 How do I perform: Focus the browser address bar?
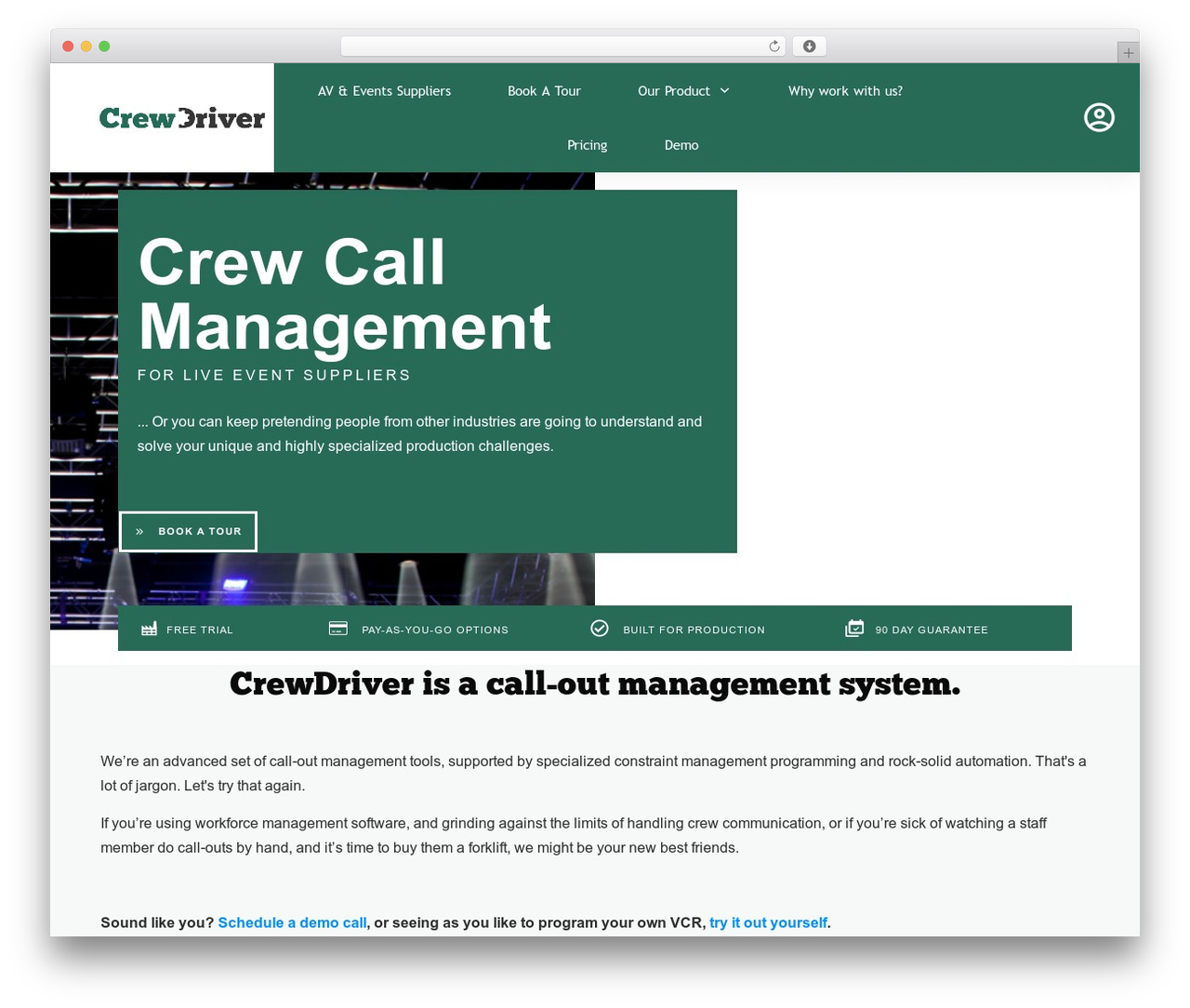click(x=563, y=46)
